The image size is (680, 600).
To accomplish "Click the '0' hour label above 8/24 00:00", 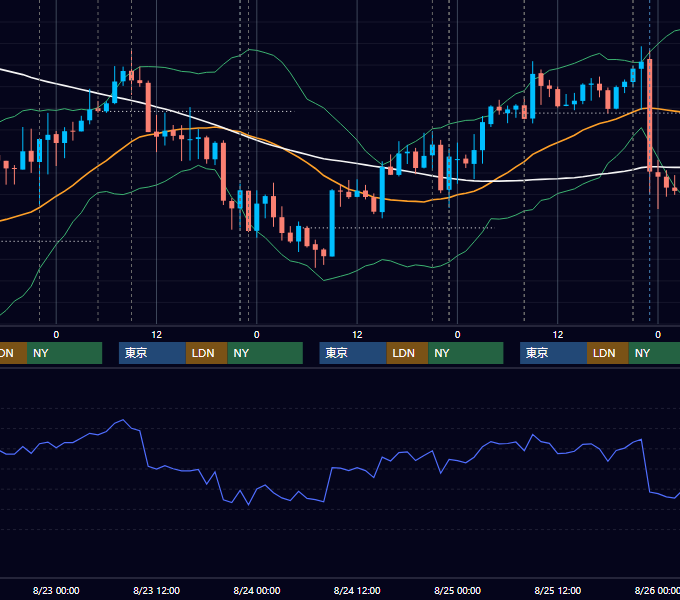I will pos(257,335).
